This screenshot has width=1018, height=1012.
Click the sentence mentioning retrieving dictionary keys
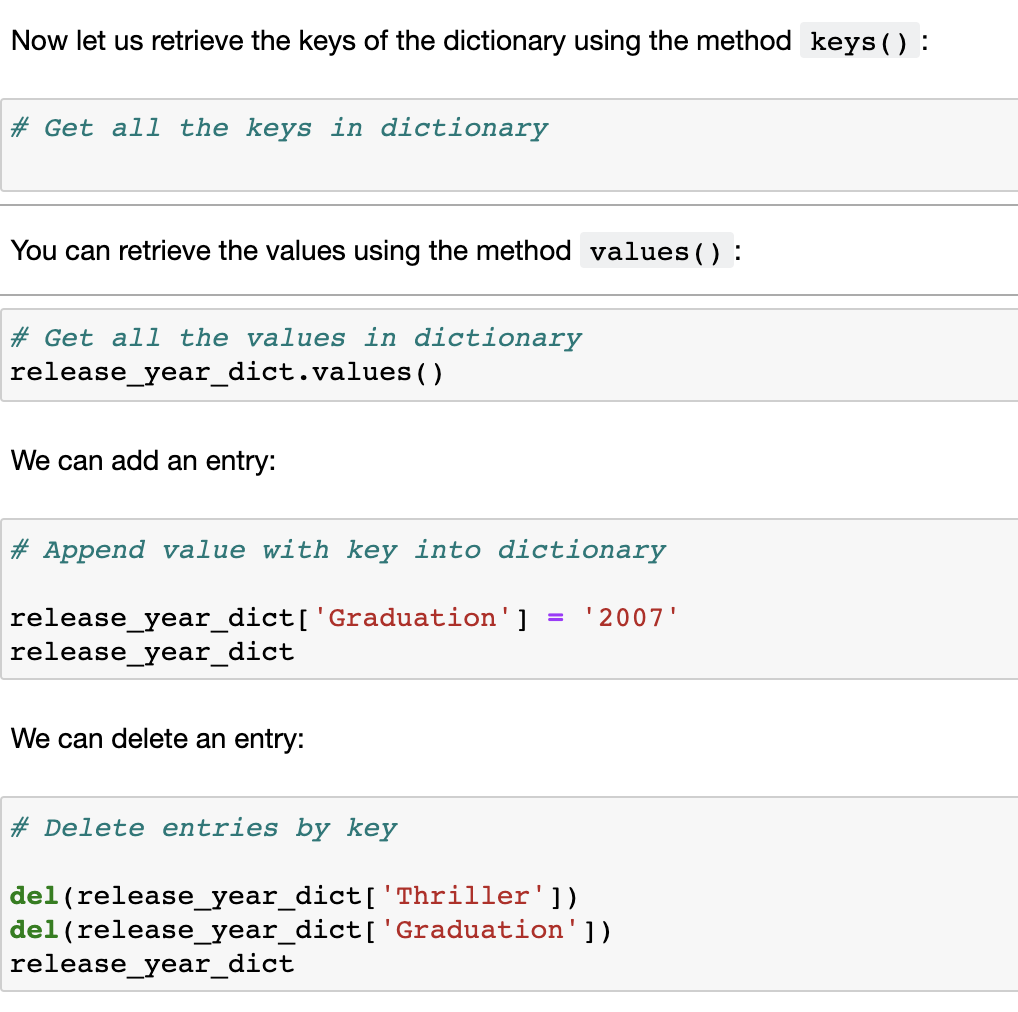pyautogui.click(x=400, y=41)
